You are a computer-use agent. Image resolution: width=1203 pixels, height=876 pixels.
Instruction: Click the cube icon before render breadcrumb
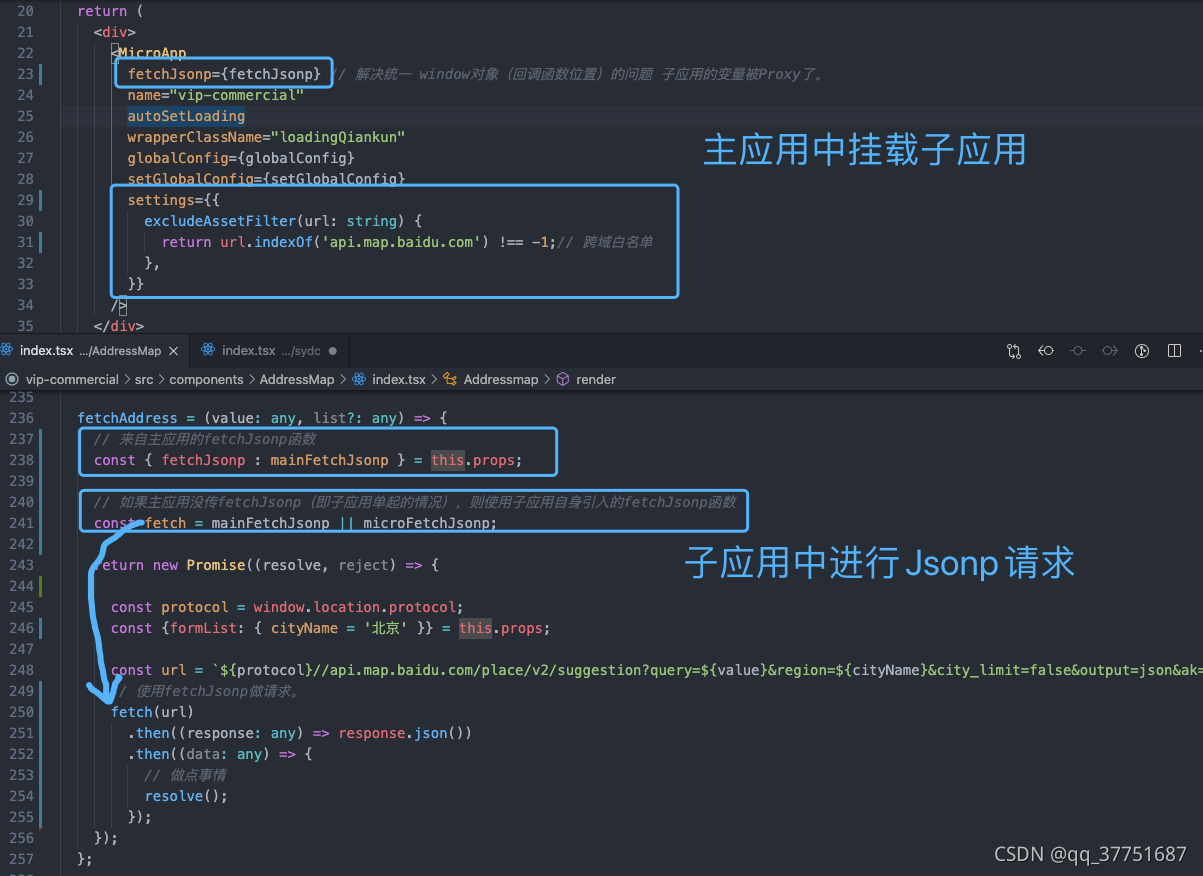click(x=563, y=380)
